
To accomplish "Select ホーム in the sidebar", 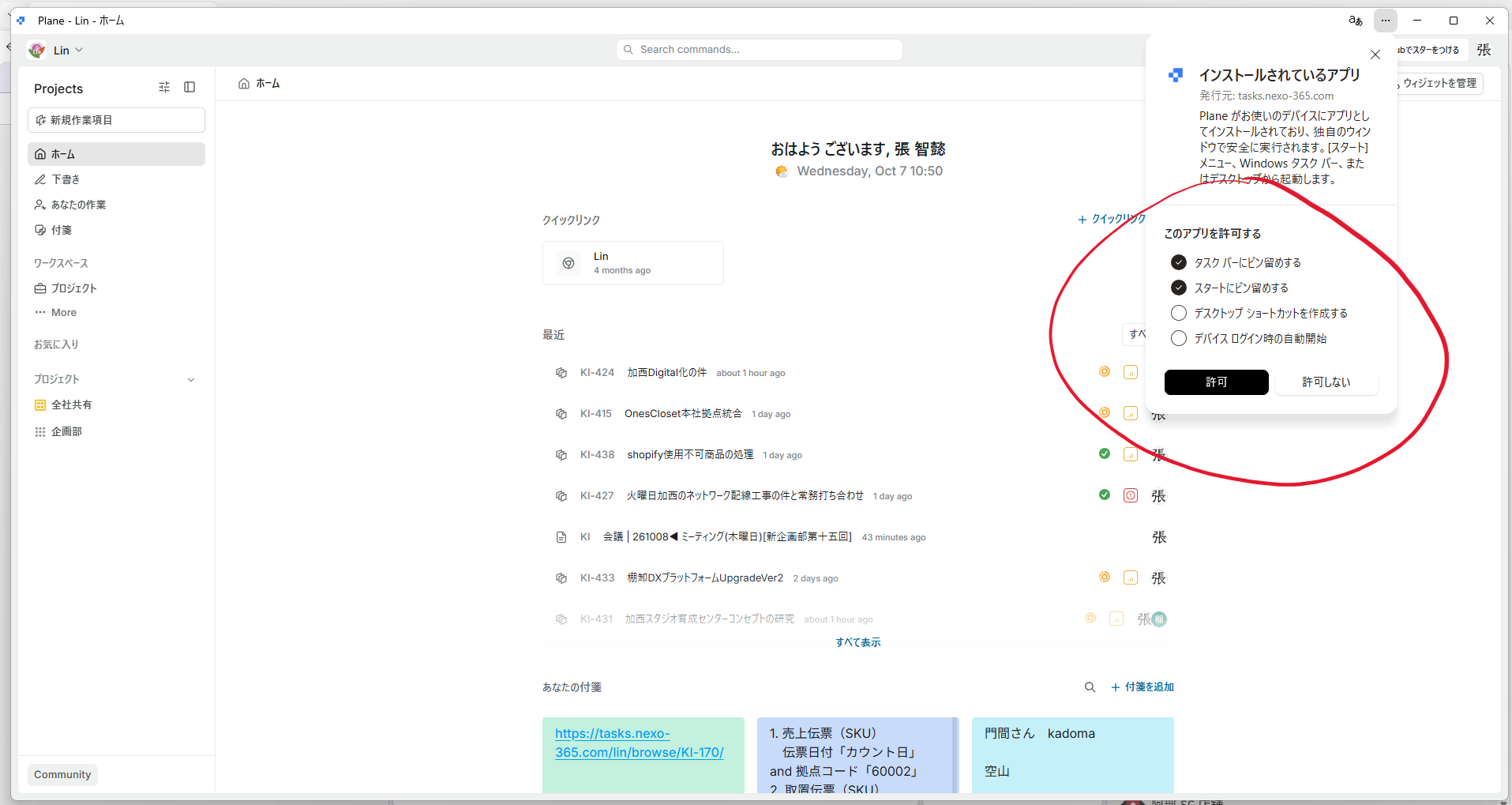I will (116, 154).
